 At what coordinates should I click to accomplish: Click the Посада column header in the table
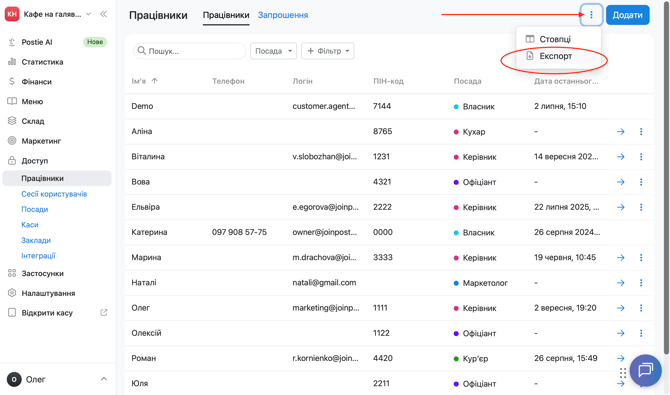[x=467, y=81]
